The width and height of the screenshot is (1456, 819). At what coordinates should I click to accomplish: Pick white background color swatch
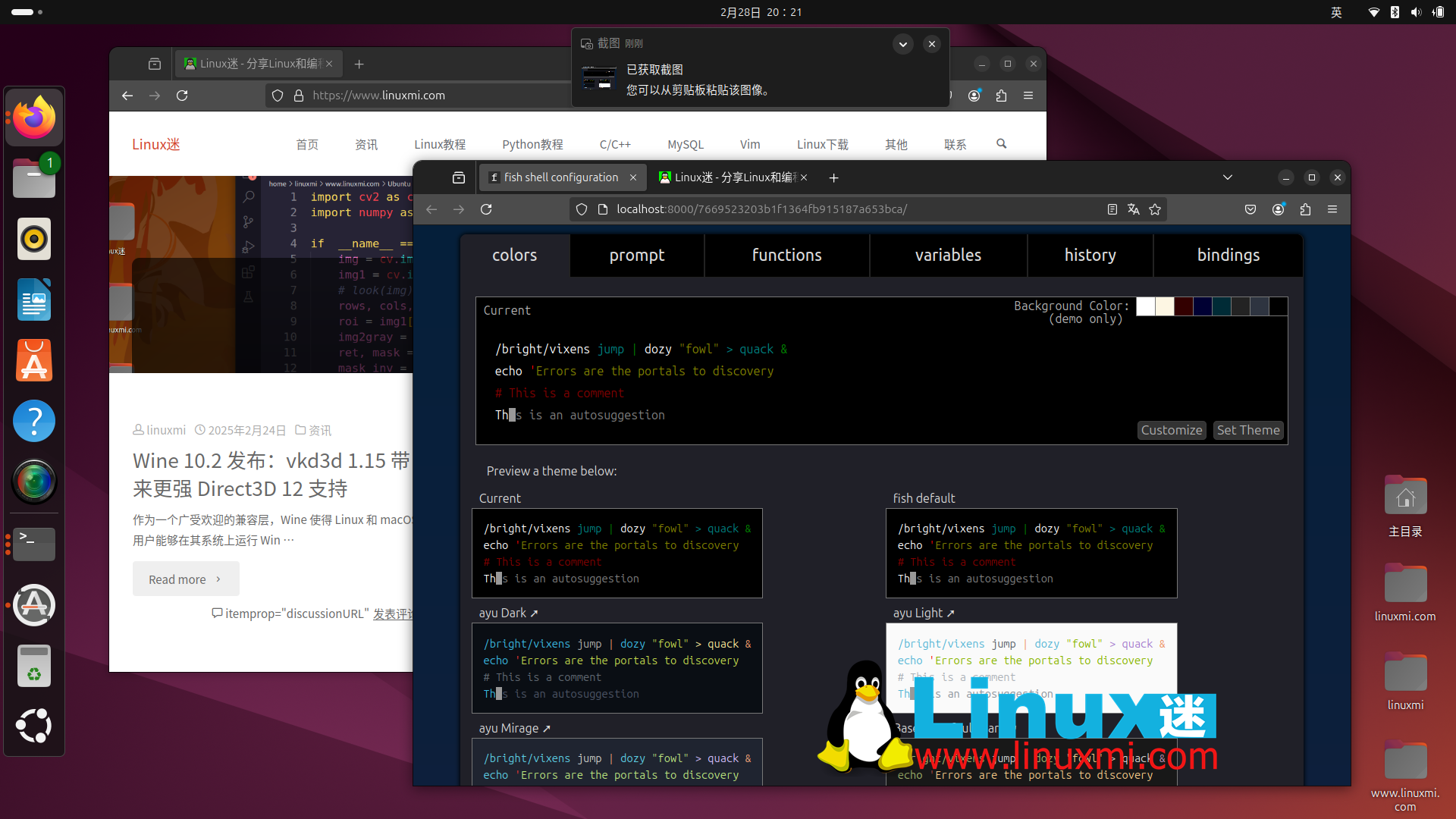pos(1146,306)
